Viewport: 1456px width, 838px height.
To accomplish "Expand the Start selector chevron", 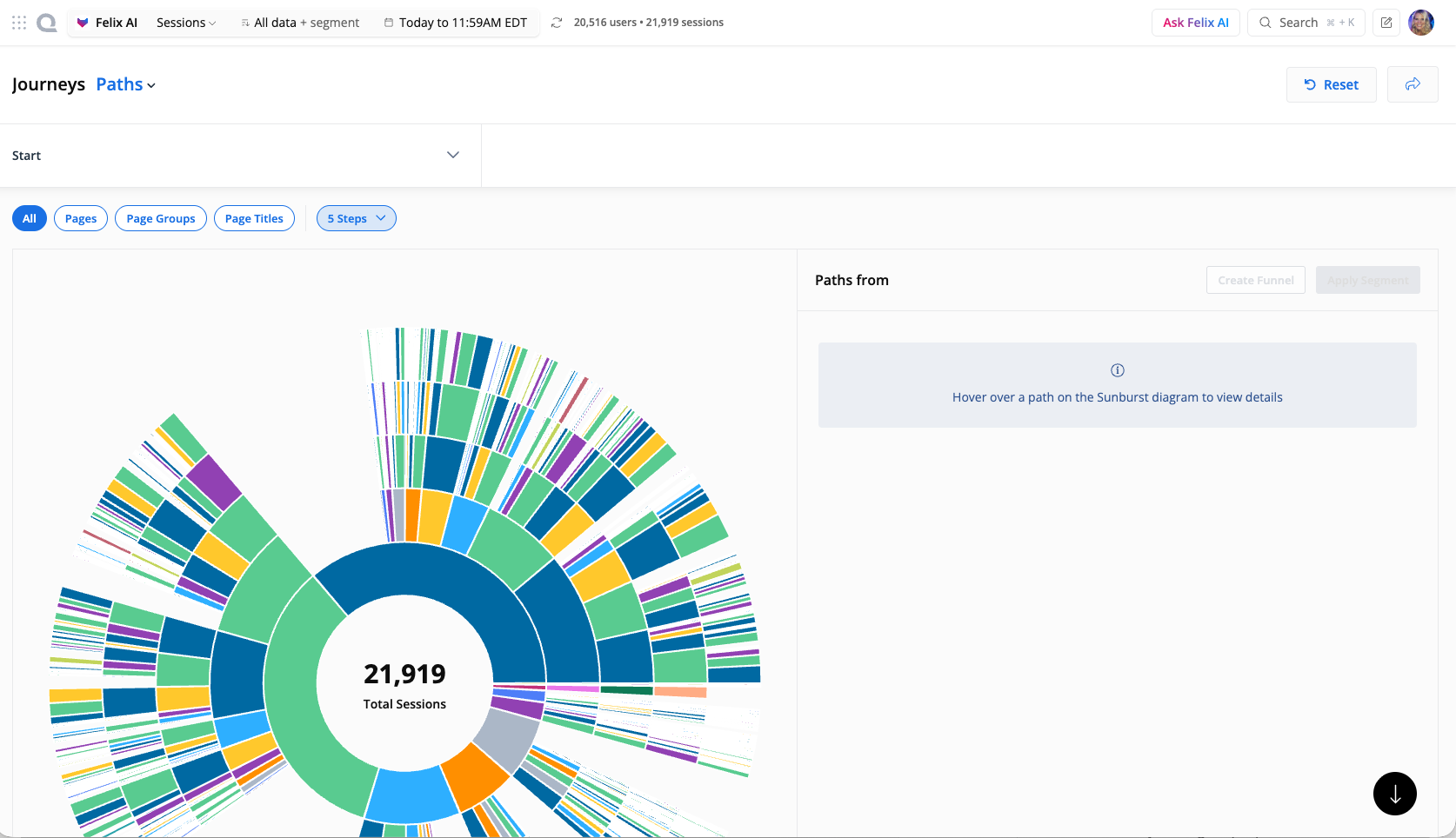I will tap(453, 155).
